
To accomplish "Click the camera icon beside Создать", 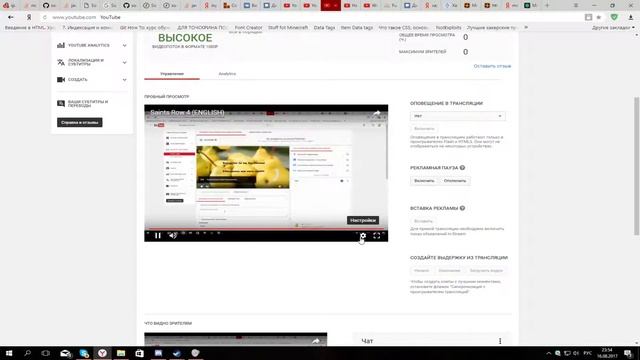I will click(x=61, y=80).
